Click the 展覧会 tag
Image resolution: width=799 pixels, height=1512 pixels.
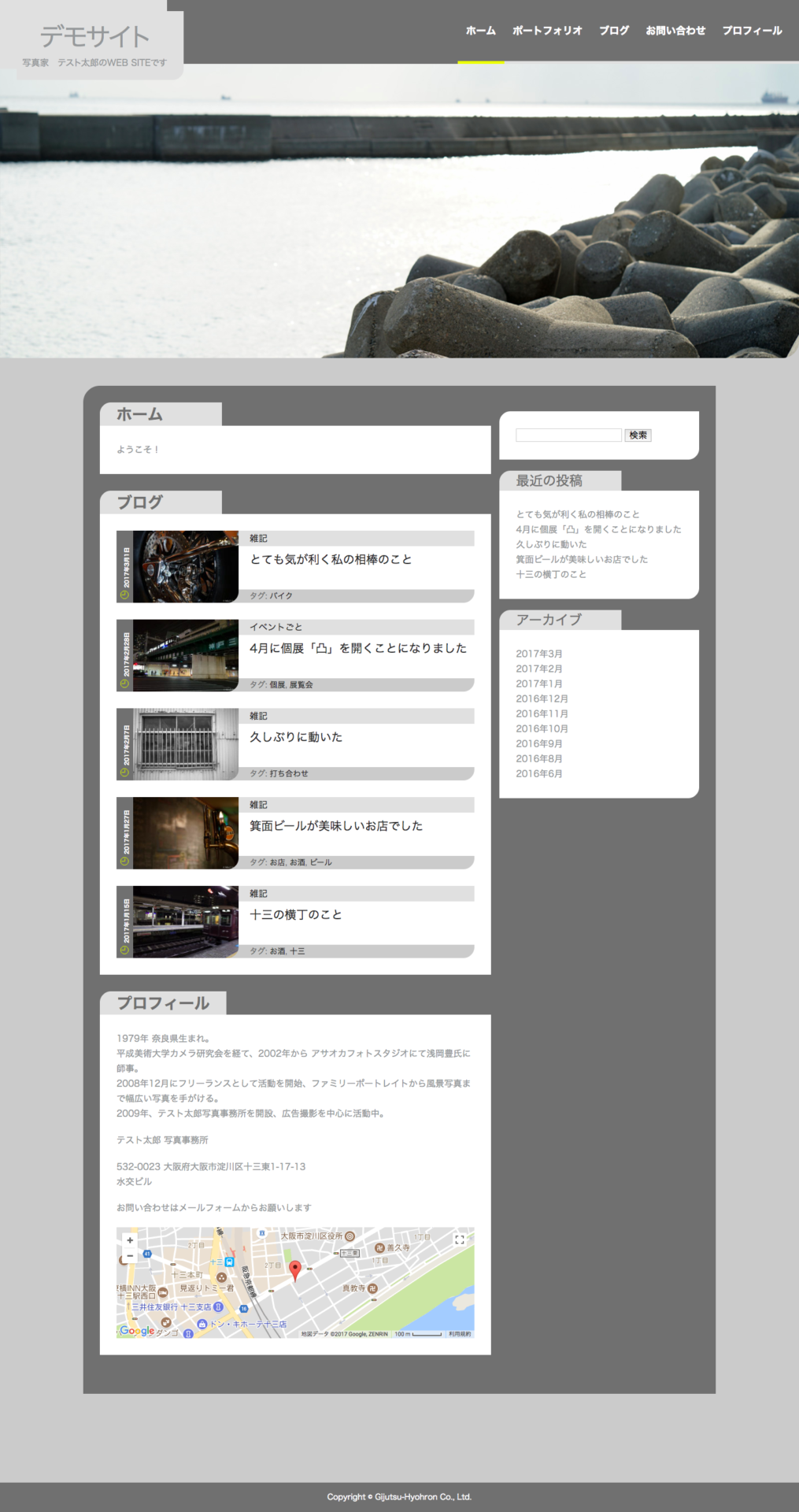[x=301, y=685]
